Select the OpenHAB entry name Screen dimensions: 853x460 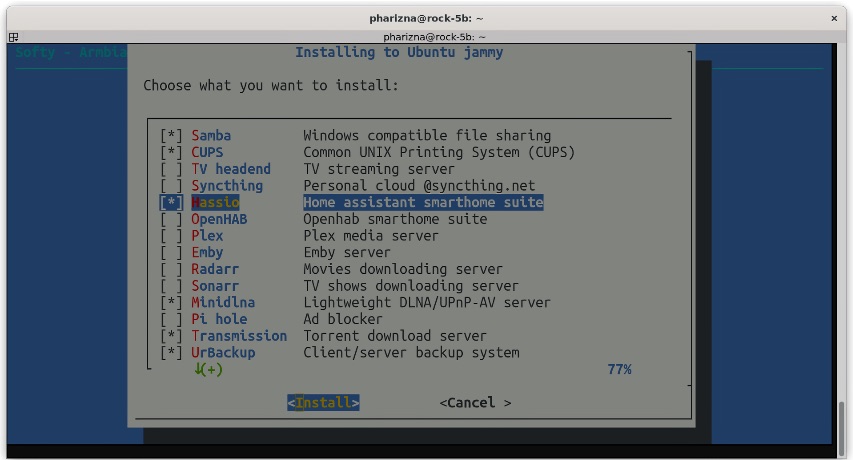click(219, 219)
